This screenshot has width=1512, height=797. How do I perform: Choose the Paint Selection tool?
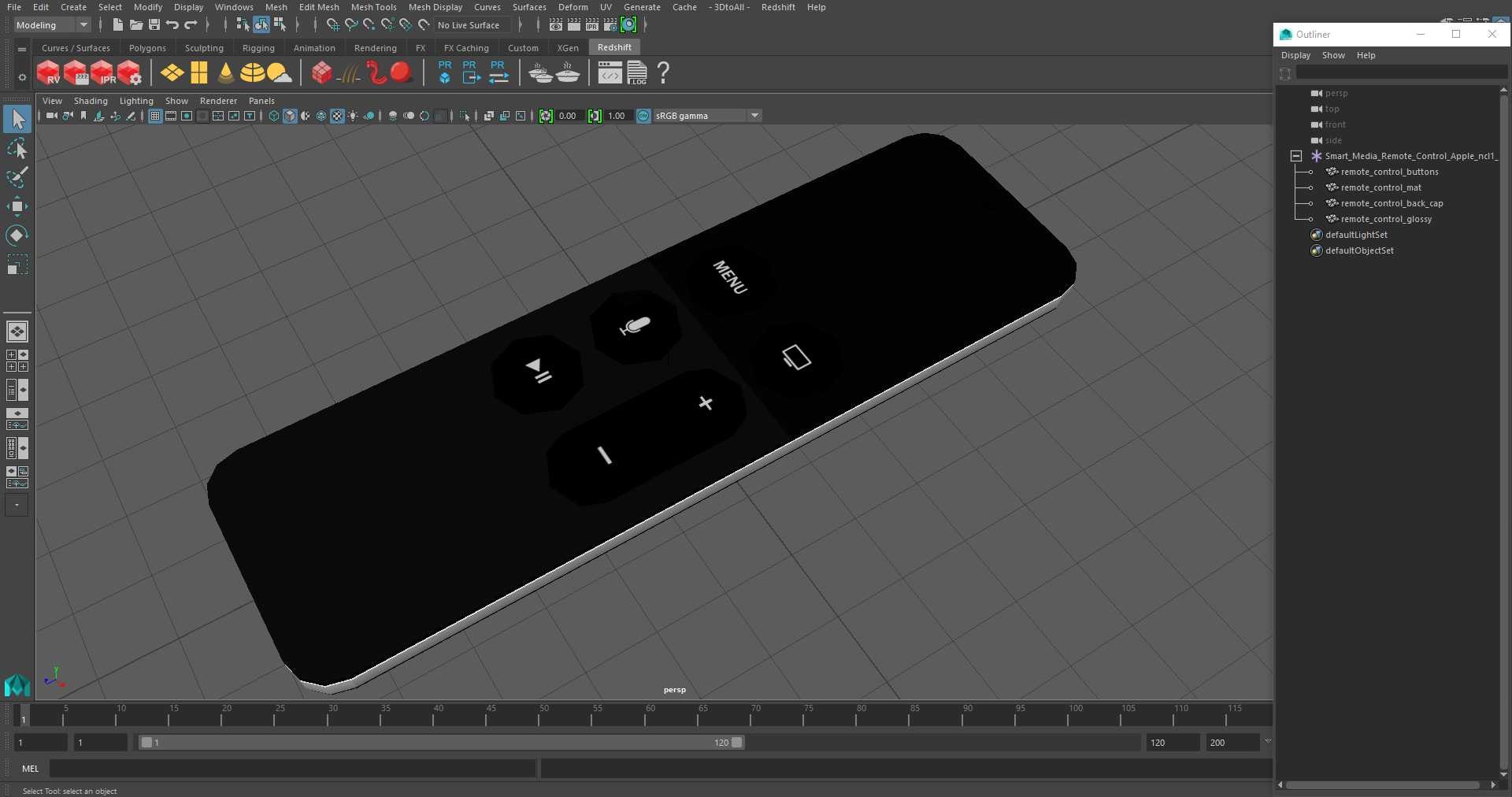[x=17, y=177]
